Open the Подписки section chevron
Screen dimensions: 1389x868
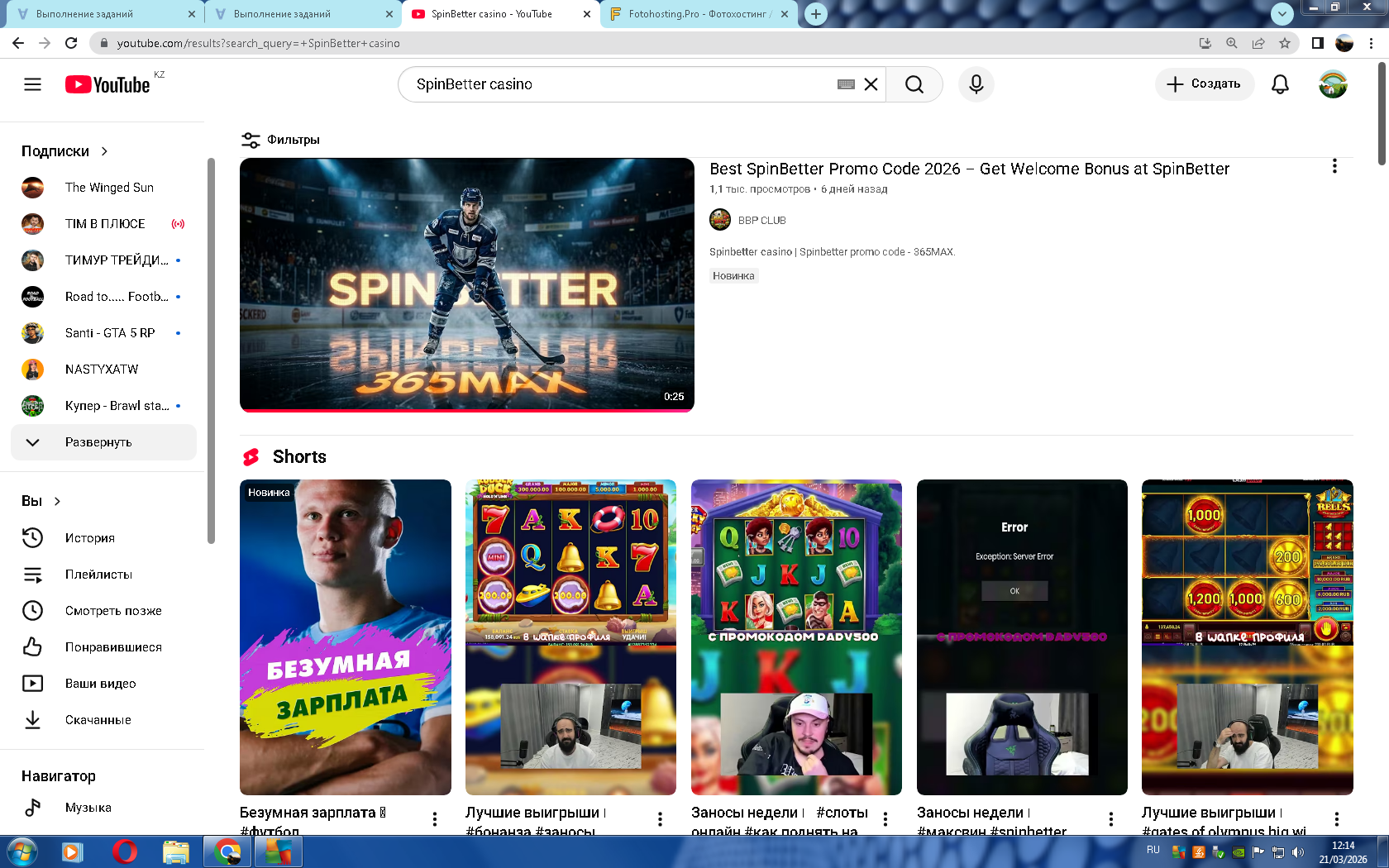click(104, 151)
